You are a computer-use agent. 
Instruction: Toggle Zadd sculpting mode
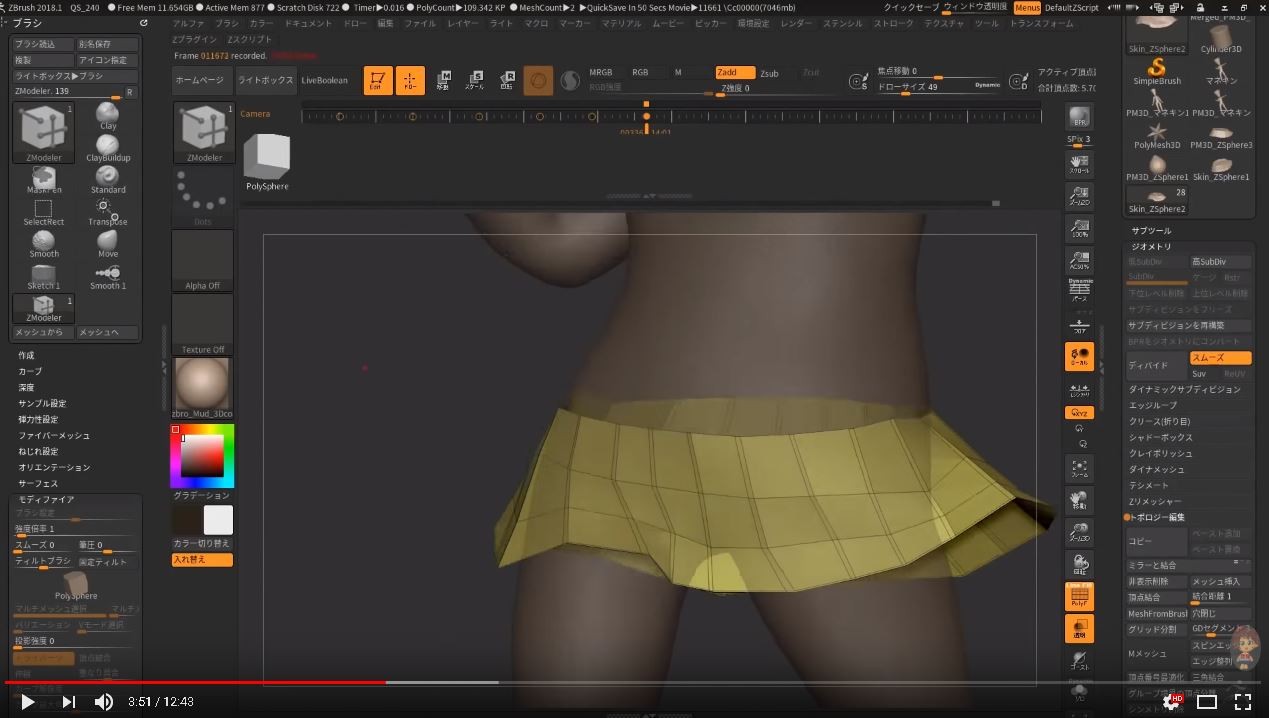pos(735,72)
